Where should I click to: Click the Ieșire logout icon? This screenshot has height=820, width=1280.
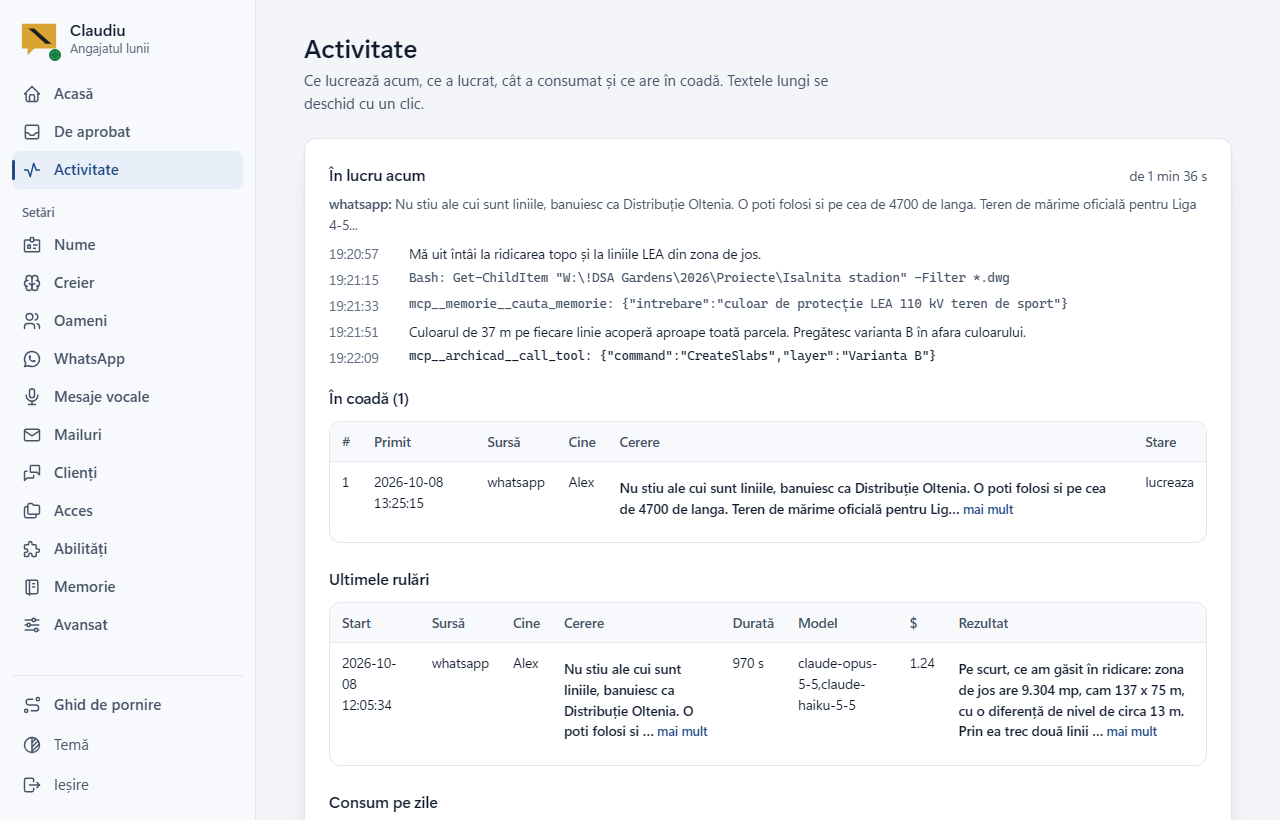[33, 785]
